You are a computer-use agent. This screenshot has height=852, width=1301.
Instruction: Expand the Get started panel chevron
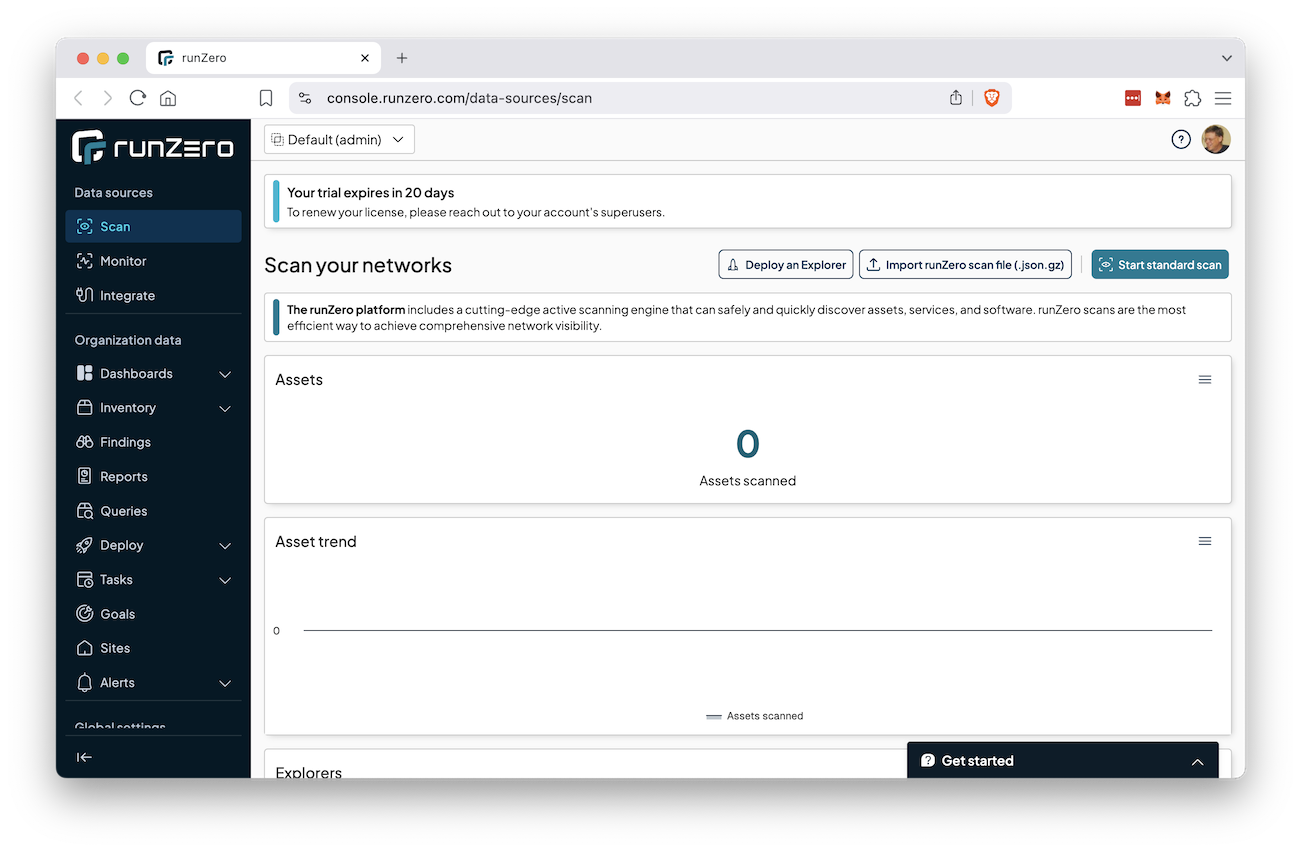[x=1197, y=762]
